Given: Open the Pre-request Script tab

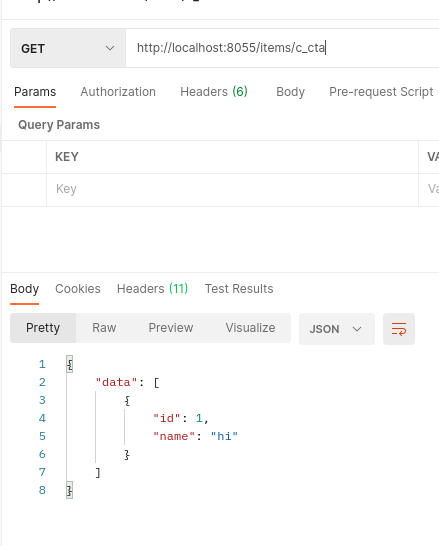Looking at the screenshot, I should click(381, 92).
